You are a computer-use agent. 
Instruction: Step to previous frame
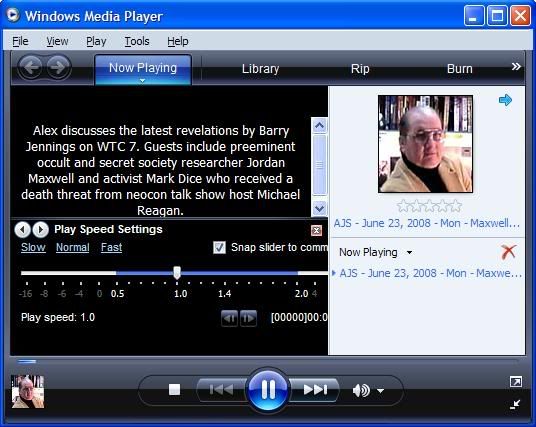pos(229,319)
